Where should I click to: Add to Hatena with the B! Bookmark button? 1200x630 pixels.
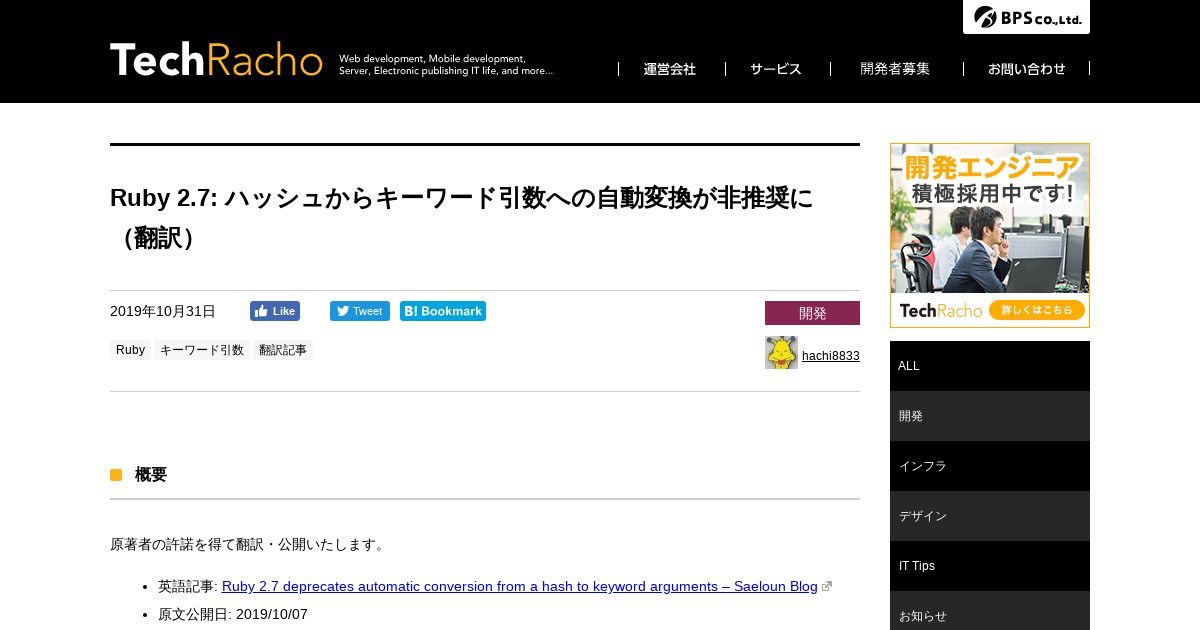point(443,311)
